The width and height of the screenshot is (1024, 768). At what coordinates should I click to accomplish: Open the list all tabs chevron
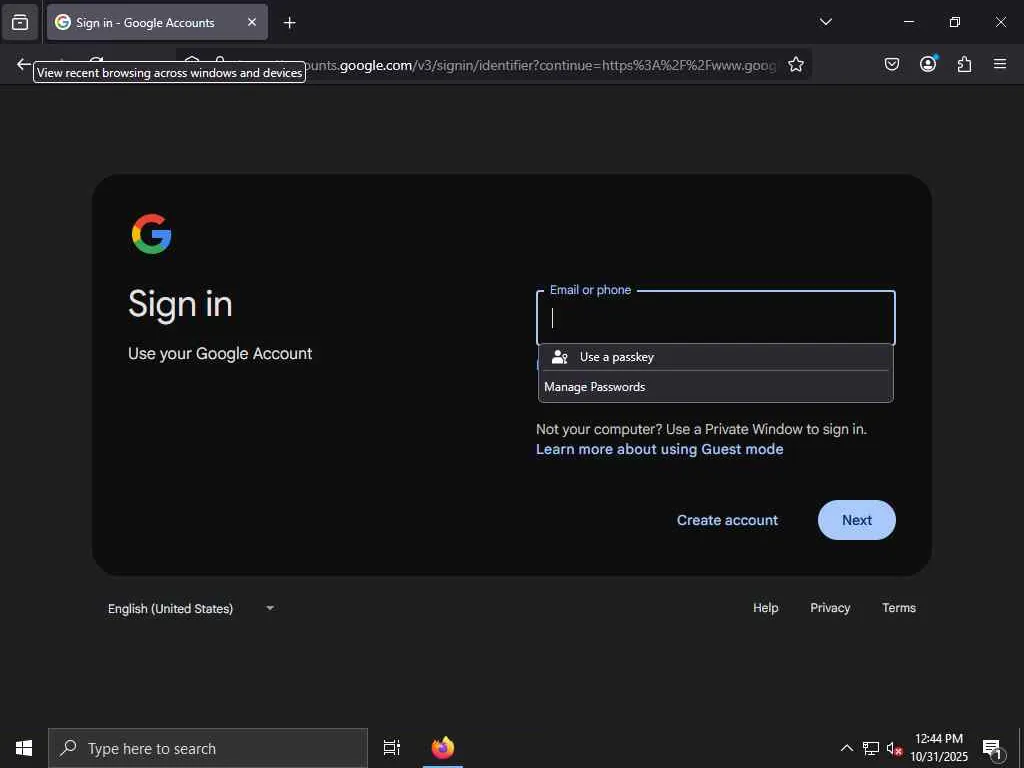tap(825, 22)
